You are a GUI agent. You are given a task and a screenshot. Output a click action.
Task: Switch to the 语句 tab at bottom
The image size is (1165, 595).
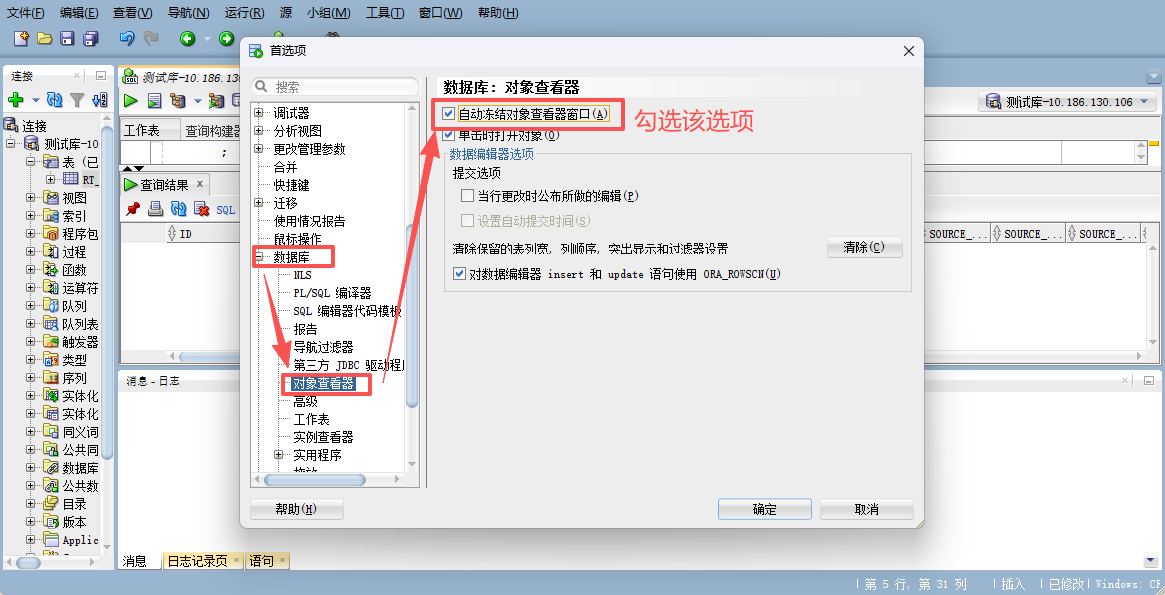(267, 561)
